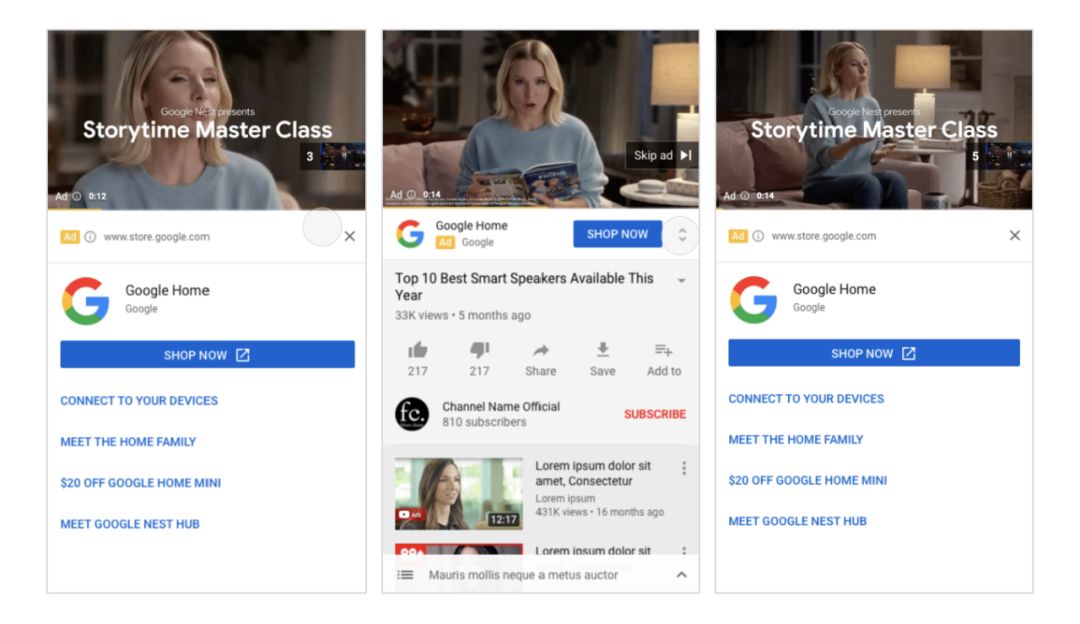
Task: Click the yellow Ad badge in the left mockup
Action: (70, 237)
